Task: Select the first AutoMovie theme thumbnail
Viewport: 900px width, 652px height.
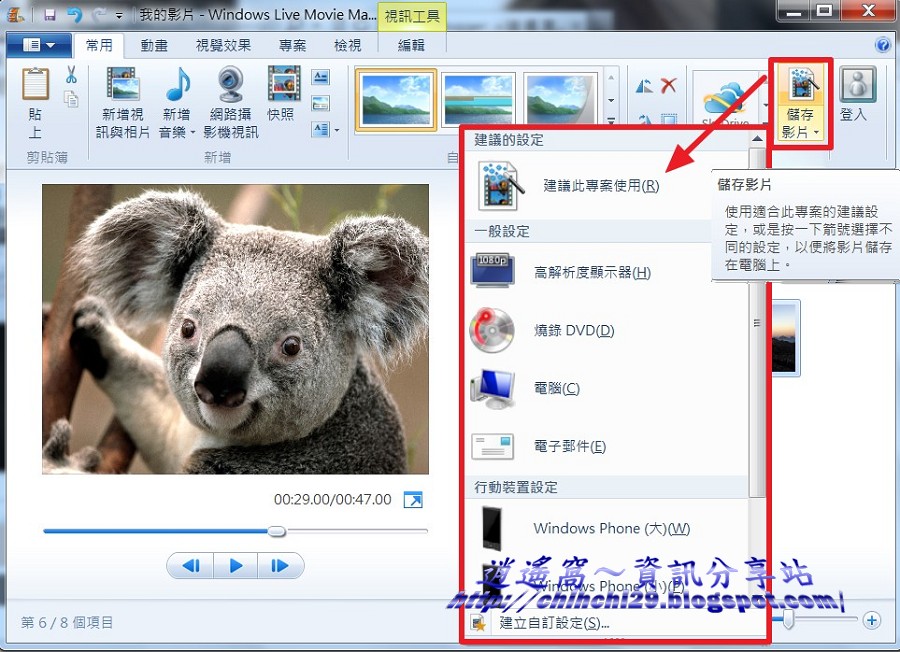Action: coord(396,100)
